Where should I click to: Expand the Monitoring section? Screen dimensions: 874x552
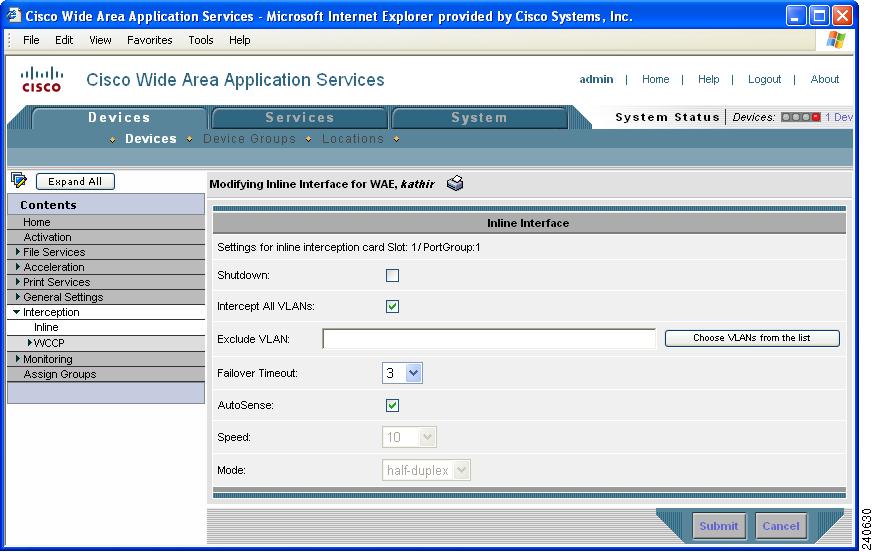18,359
